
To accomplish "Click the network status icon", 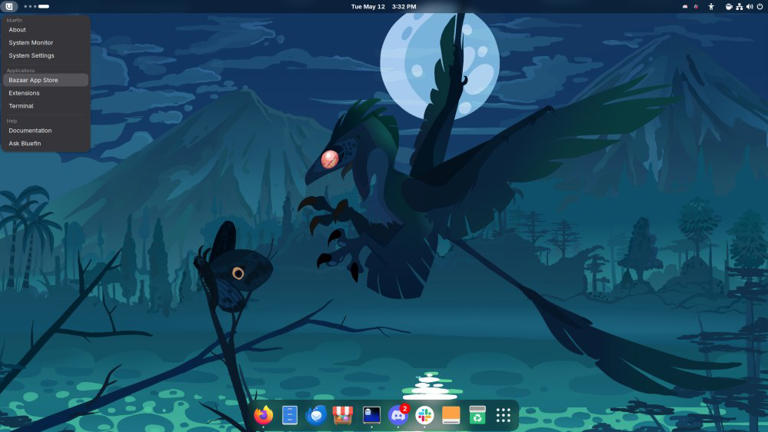I will point(739,6).
